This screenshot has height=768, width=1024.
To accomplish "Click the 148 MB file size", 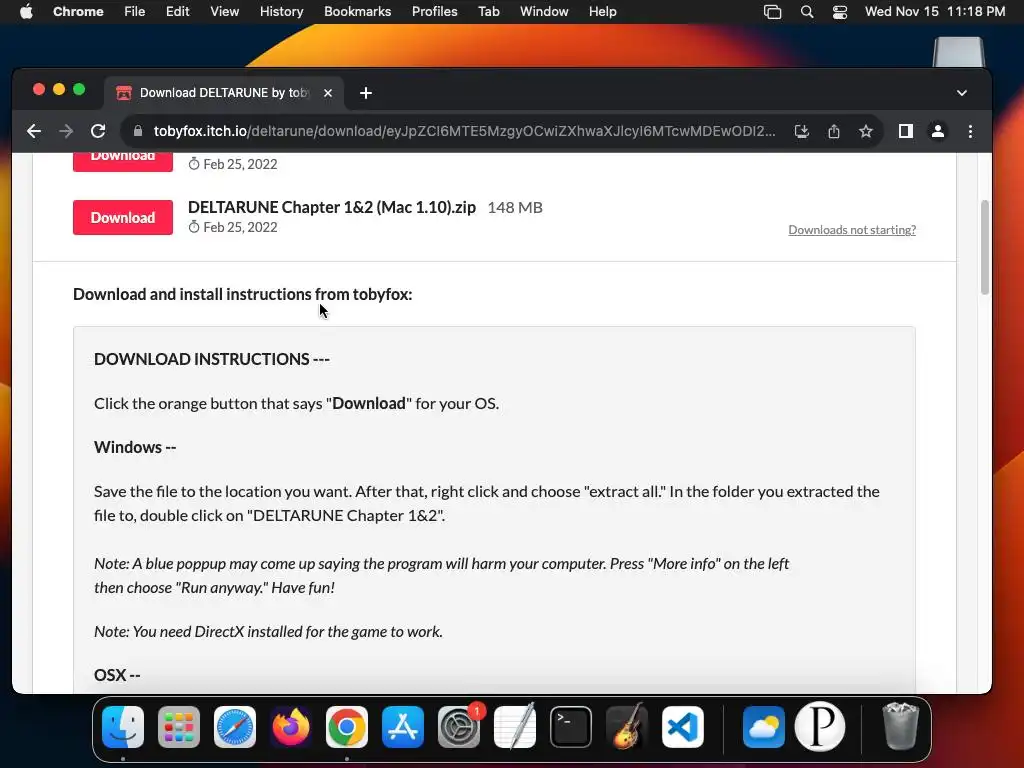I will (x=515, y=208).
